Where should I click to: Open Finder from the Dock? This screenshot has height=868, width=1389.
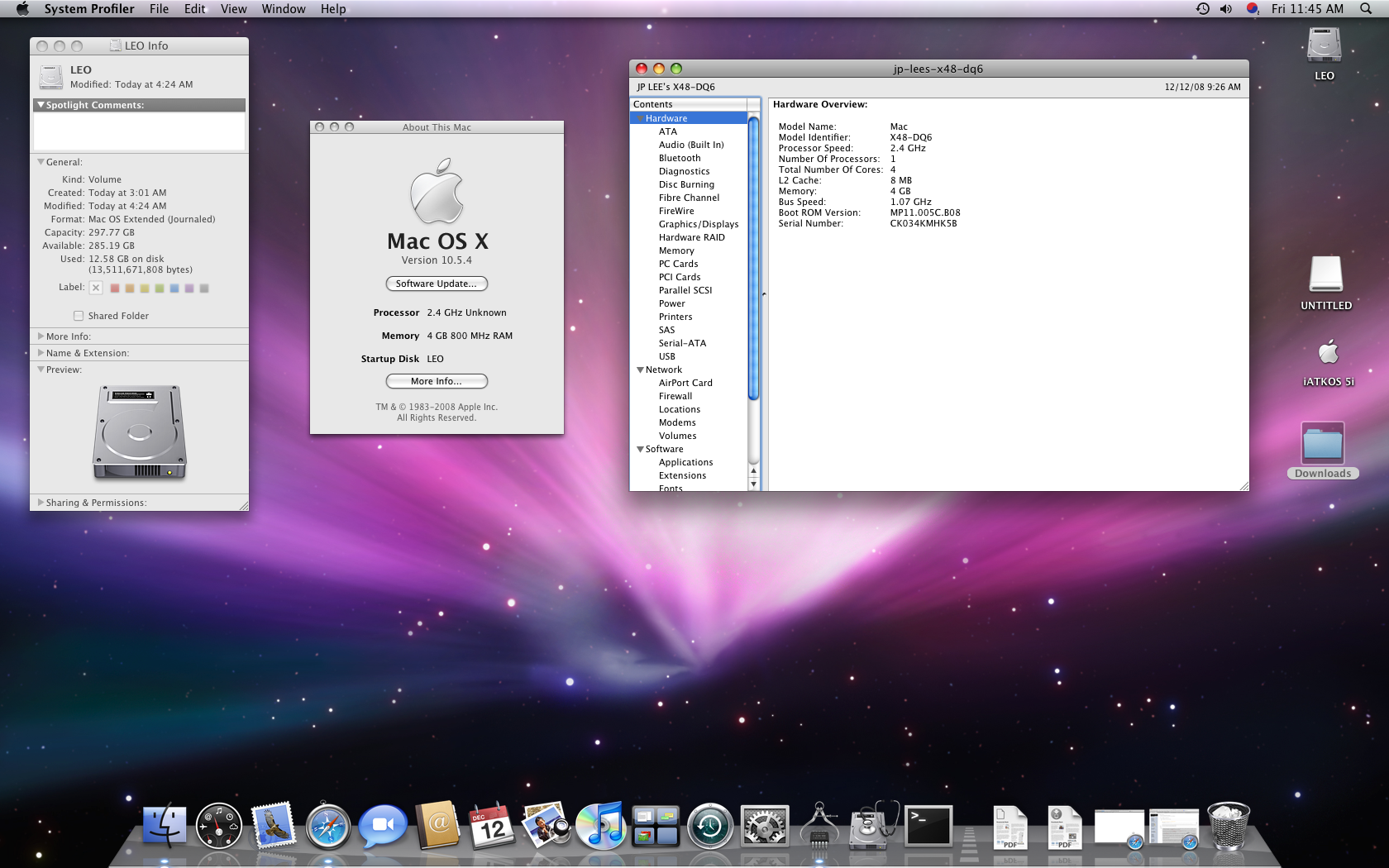(x=165, y=826)
